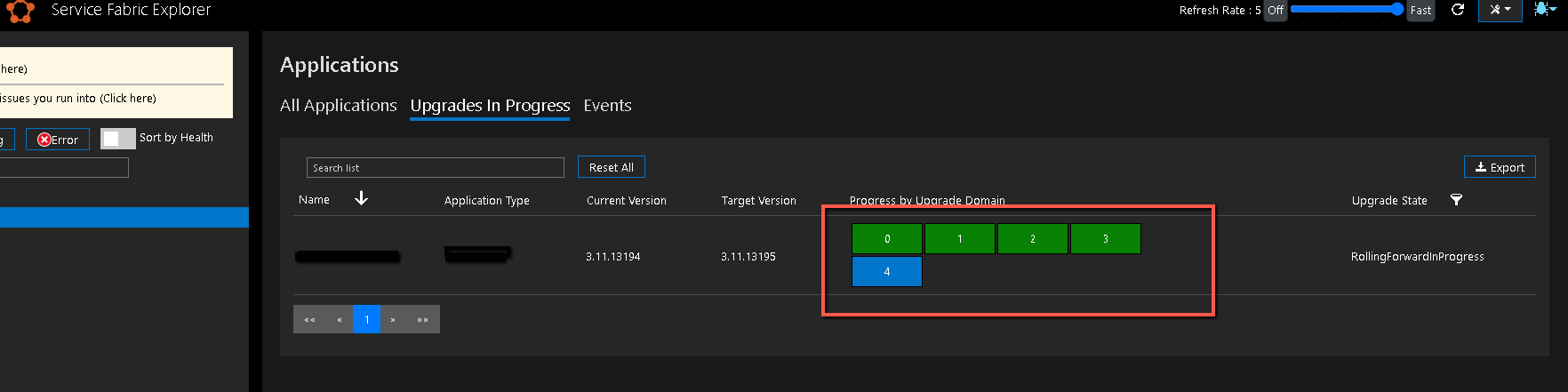Sort by Name column arrow icon
Screen dimensions: 1568x392
point(361,198)
